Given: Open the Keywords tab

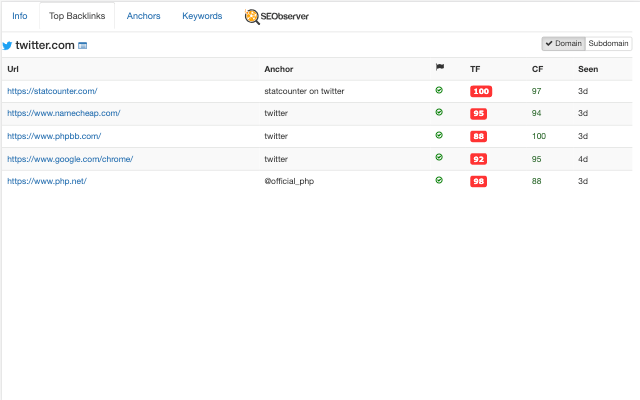Looking at the screenshot, I should 202,16.
